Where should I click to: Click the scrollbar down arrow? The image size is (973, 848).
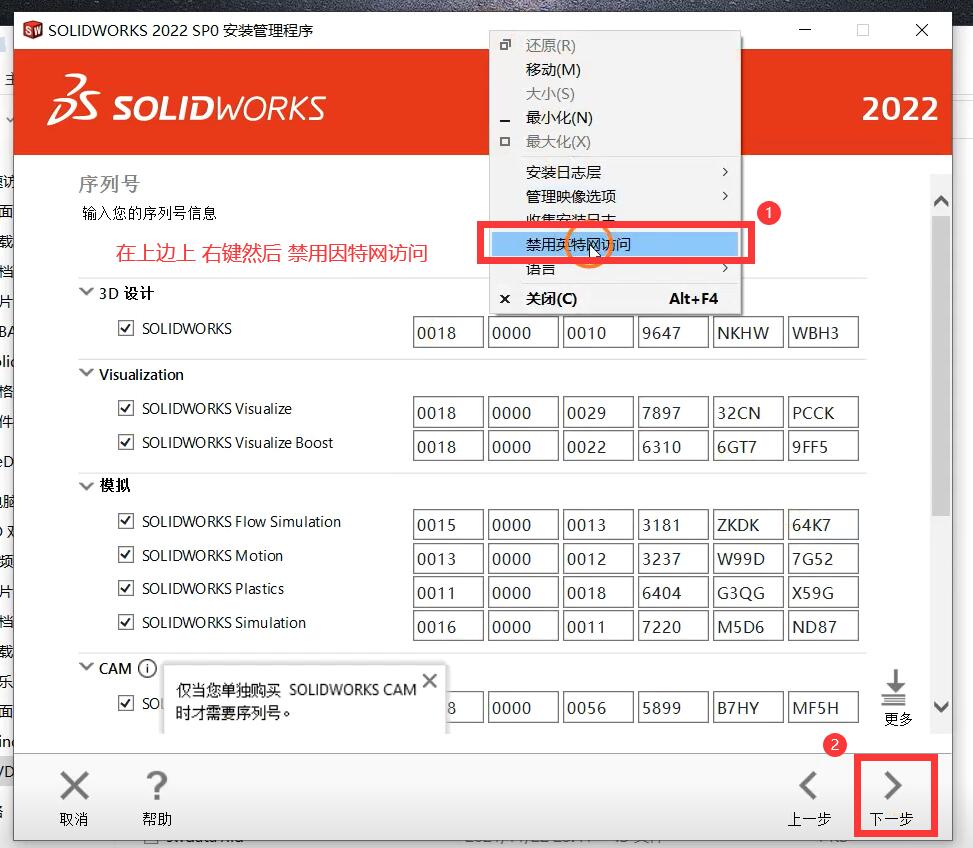941,707
